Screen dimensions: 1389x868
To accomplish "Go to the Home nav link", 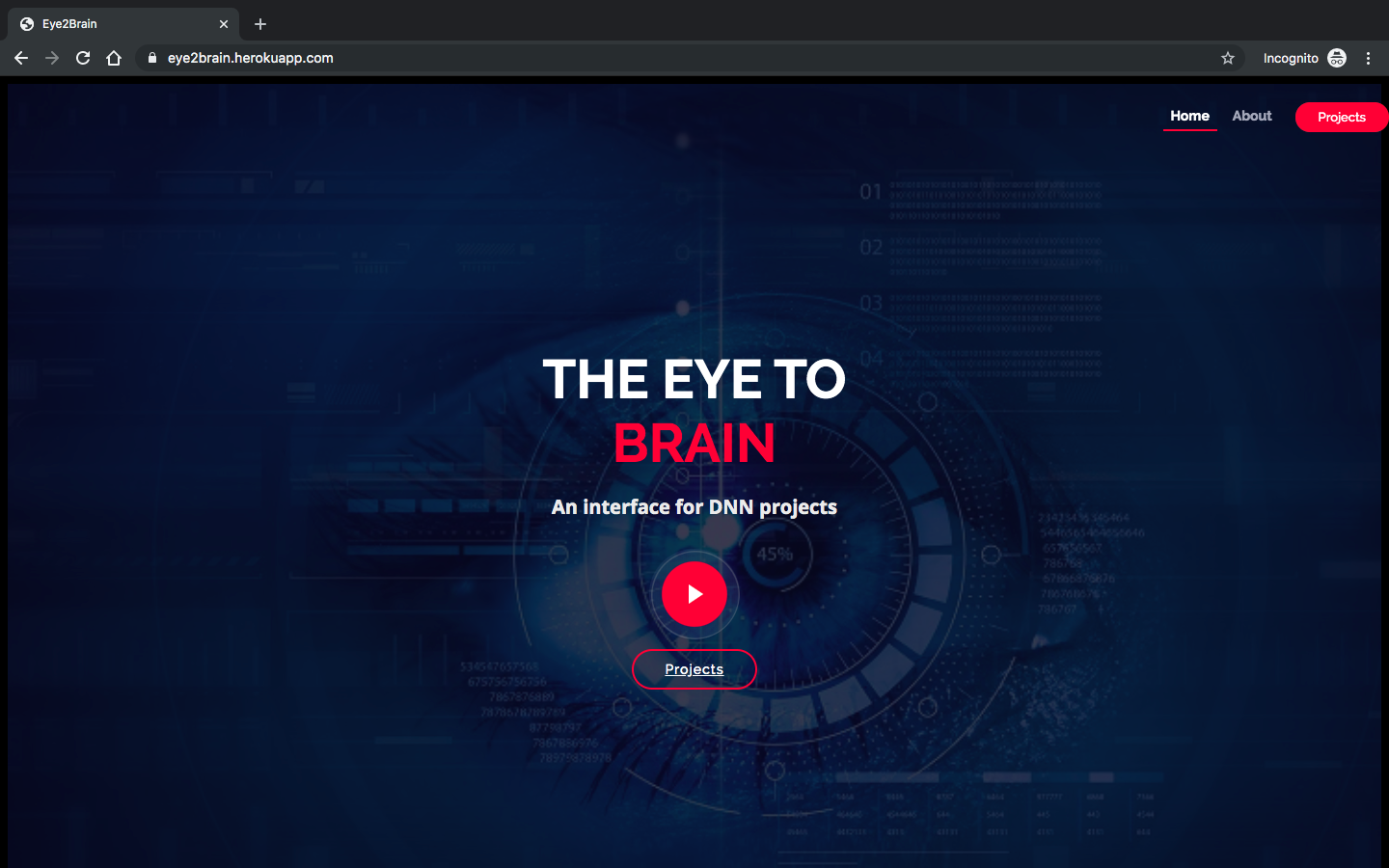I will pyautogui.click(x=1189, y=116).
